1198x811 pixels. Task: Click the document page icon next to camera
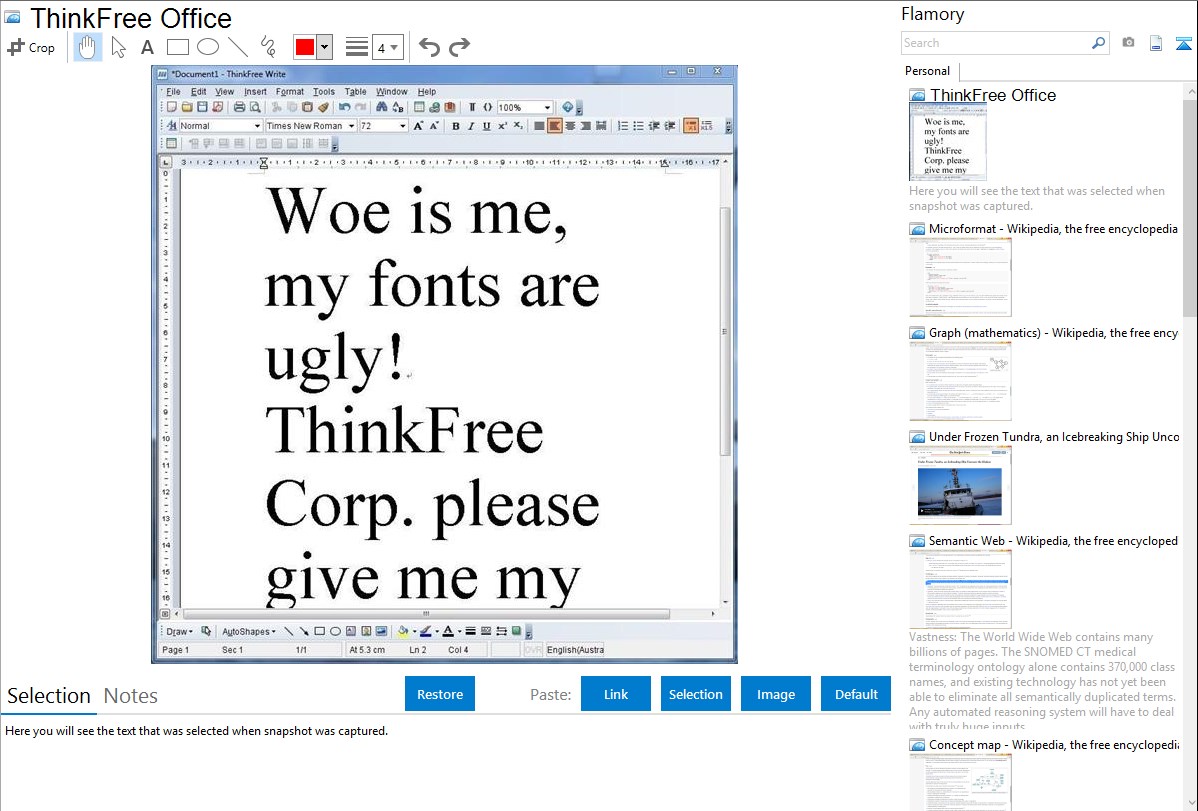(x=1156, y=43)
